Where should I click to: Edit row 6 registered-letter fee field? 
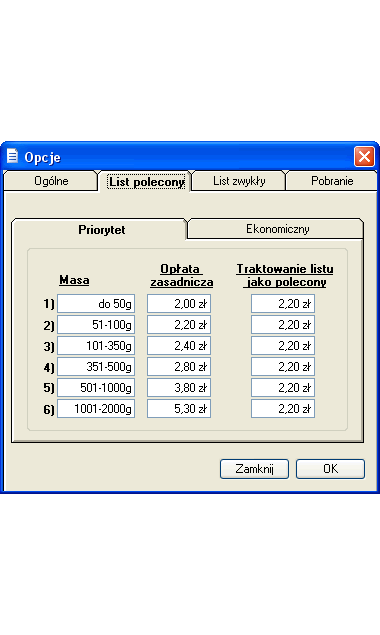tap(283, 409)
